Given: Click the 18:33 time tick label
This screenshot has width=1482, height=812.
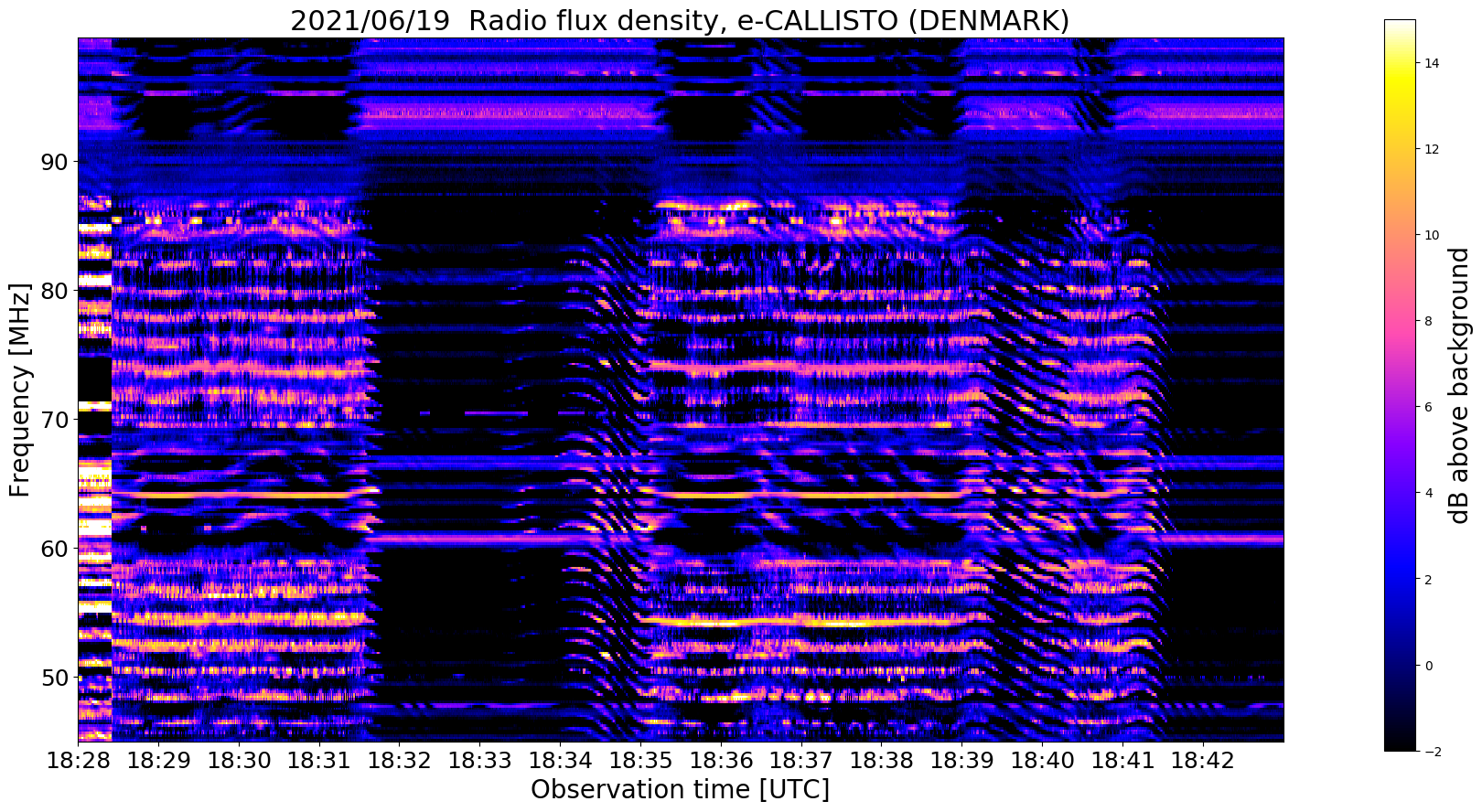Looking at the screenshot, I should point(479,760).
